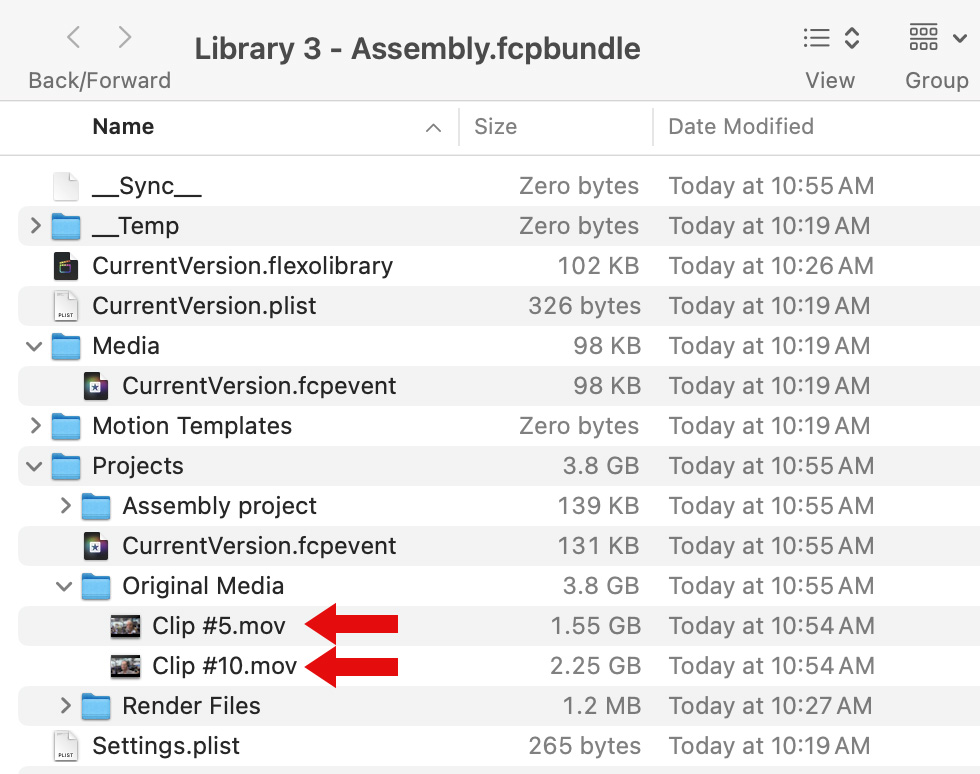Collapse the Media folder
The width and height of the screenshot is (980, 774).
click(36, 346)
